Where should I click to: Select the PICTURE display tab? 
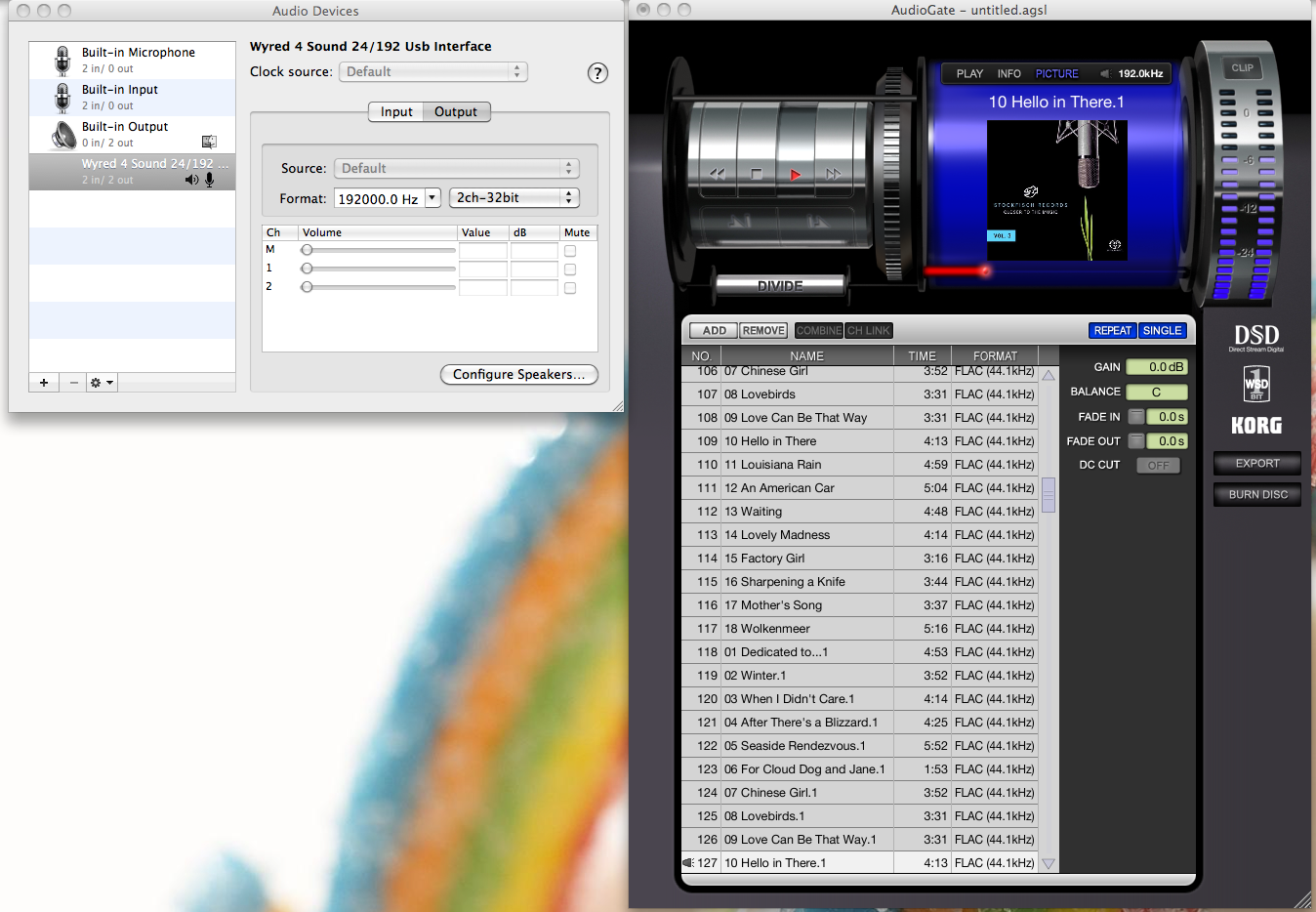coord(1056,73)
